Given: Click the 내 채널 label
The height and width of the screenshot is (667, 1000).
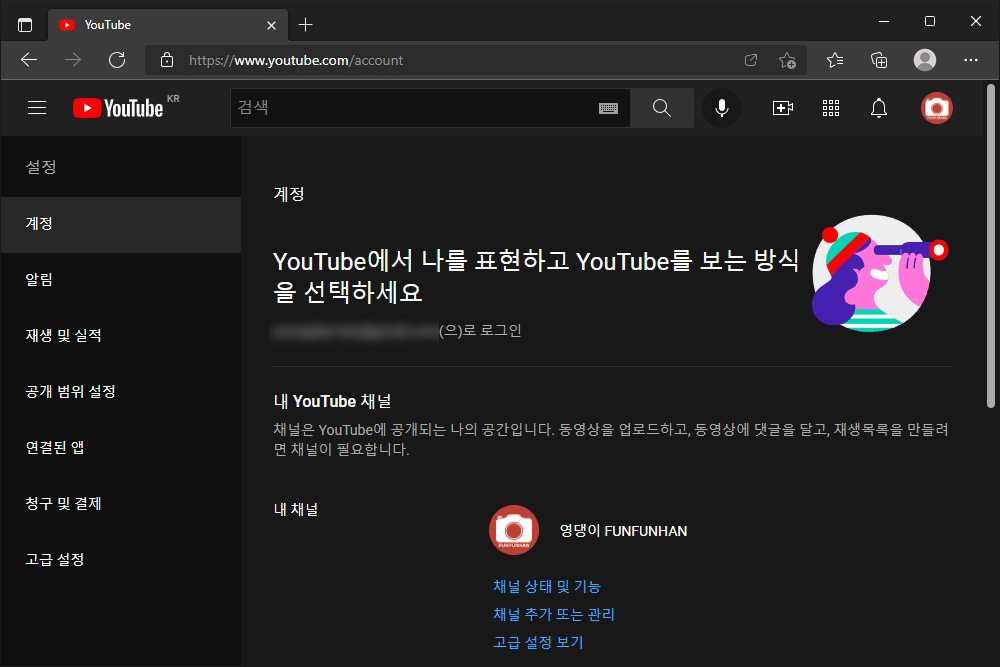Looking at the screenshot, I should click(296, 510).
